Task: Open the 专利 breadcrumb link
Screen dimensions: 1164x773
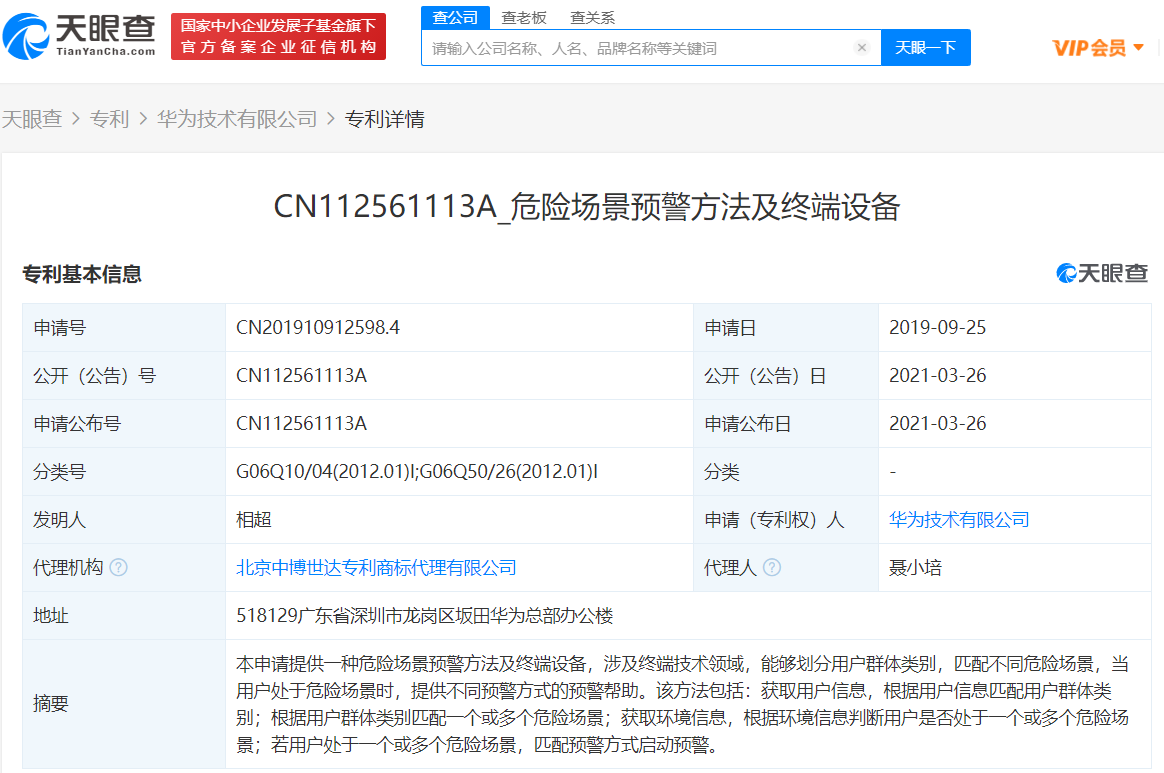Action: coord(109,119)
